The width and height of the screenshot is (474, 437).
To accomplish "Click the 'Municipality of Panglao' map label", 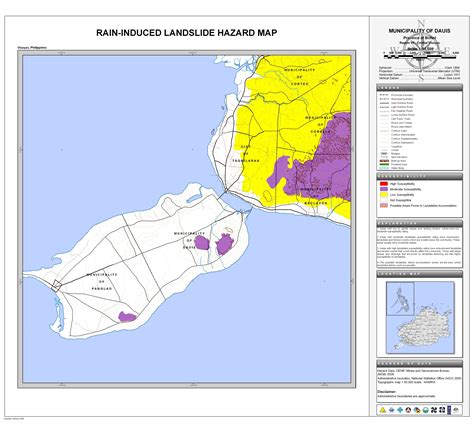I will pyautogui.click(x=102, y=282).
